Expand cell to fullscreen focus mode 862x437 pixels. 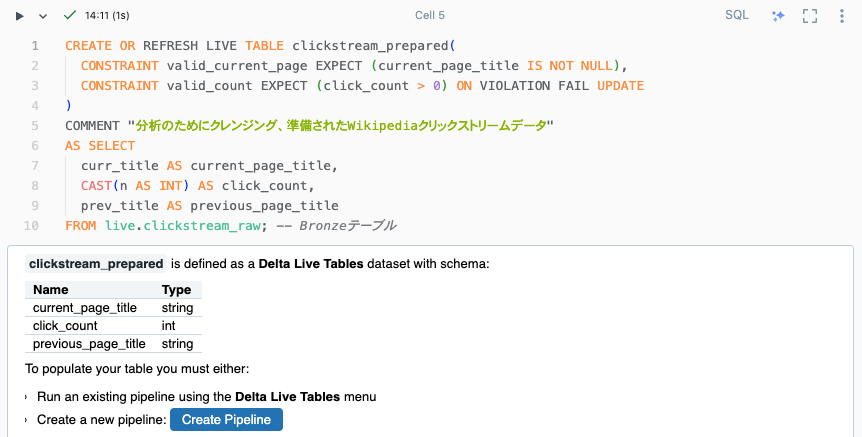(810, 16)
